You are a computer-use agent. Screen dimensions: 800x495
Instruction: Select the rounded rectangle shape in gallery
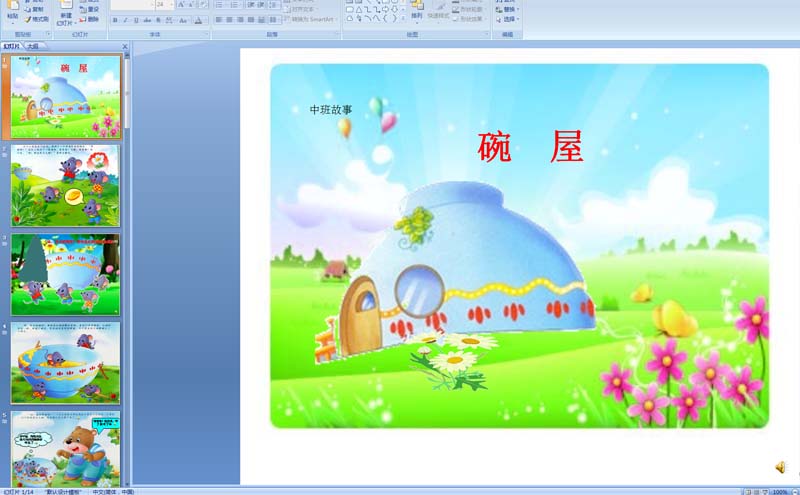point(350,10)
